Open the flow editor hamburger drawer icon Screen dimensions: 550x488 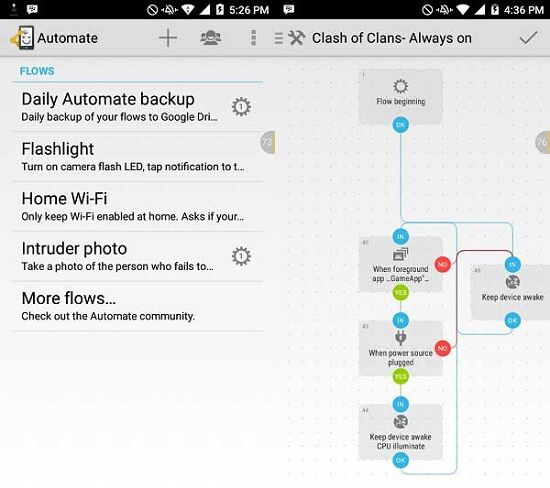point(279,38)
